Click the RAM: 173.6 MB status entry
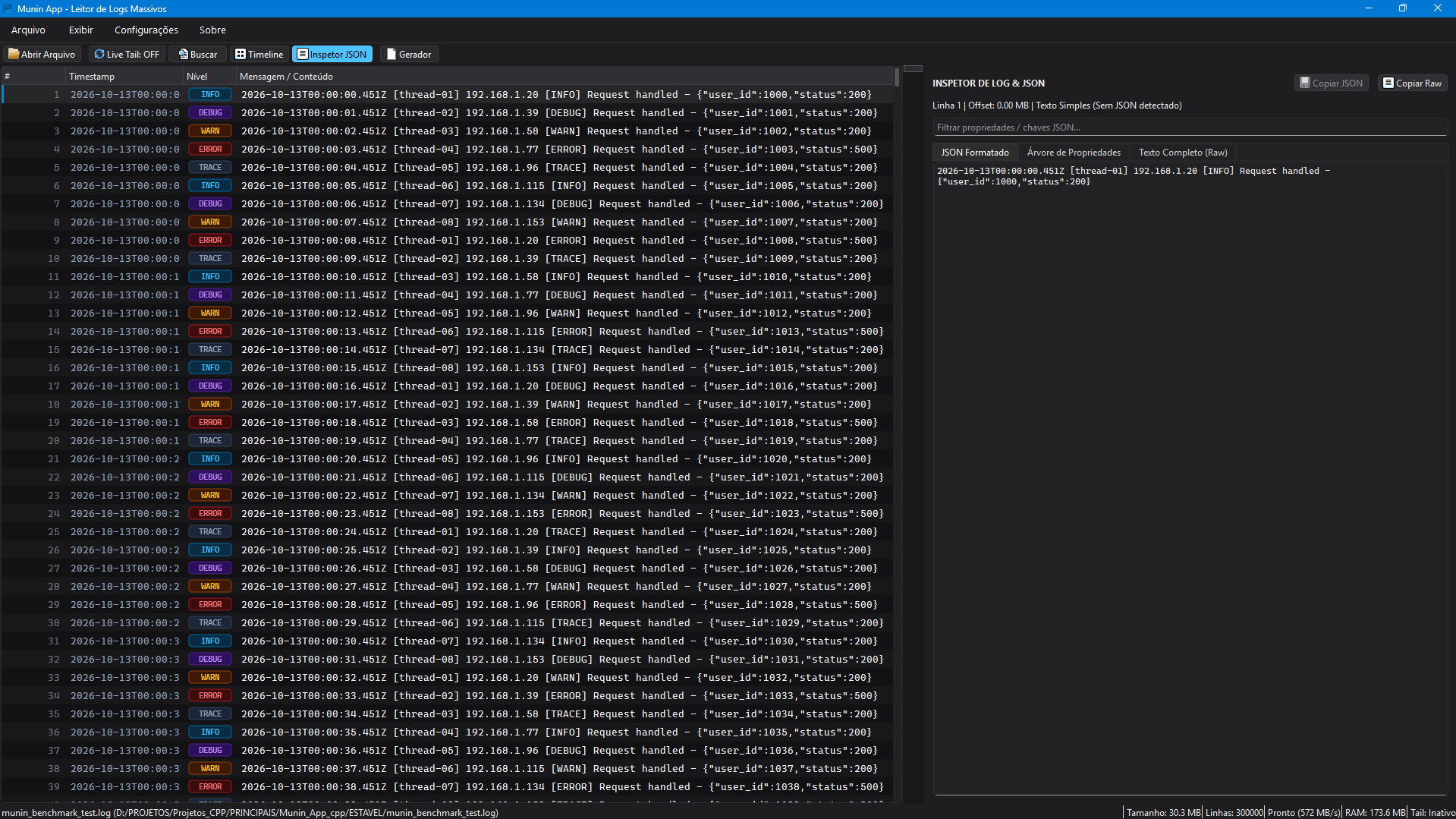Viewport: 1456px width, 819px height. pyautogui.click(x=1375, y=813)
